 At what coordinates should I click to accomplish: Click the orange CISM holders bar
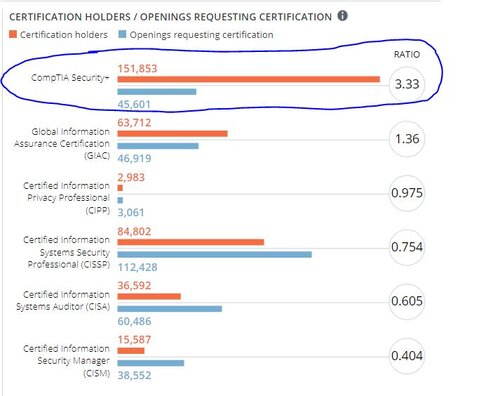[x=131, y=351]
